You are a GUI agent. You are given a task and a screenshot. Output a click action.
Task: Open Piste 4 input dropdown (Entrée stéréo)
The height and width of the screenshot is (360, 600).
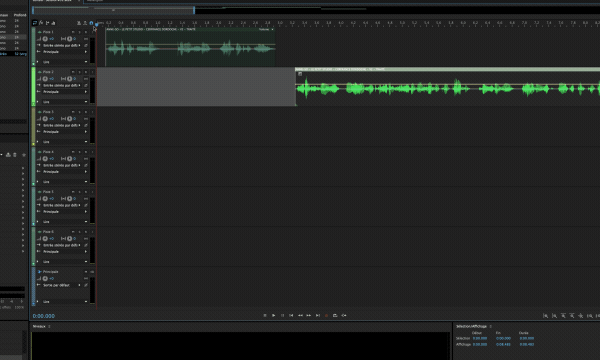(61, 165)
